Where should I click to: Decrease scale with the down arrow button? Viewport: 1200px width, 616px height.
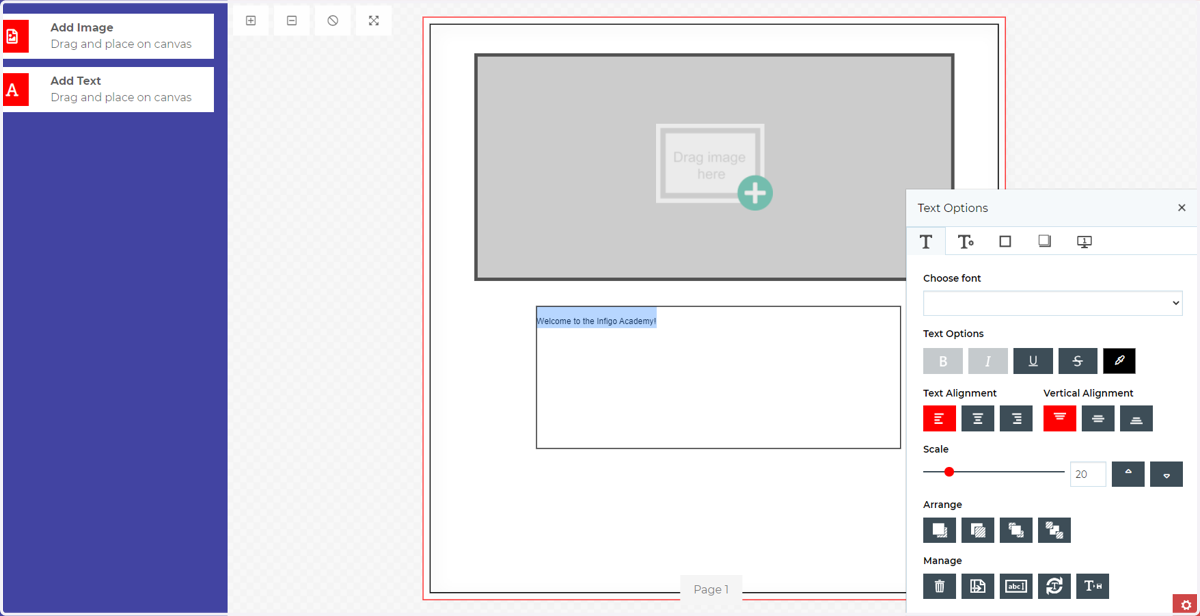[1166, 474]
